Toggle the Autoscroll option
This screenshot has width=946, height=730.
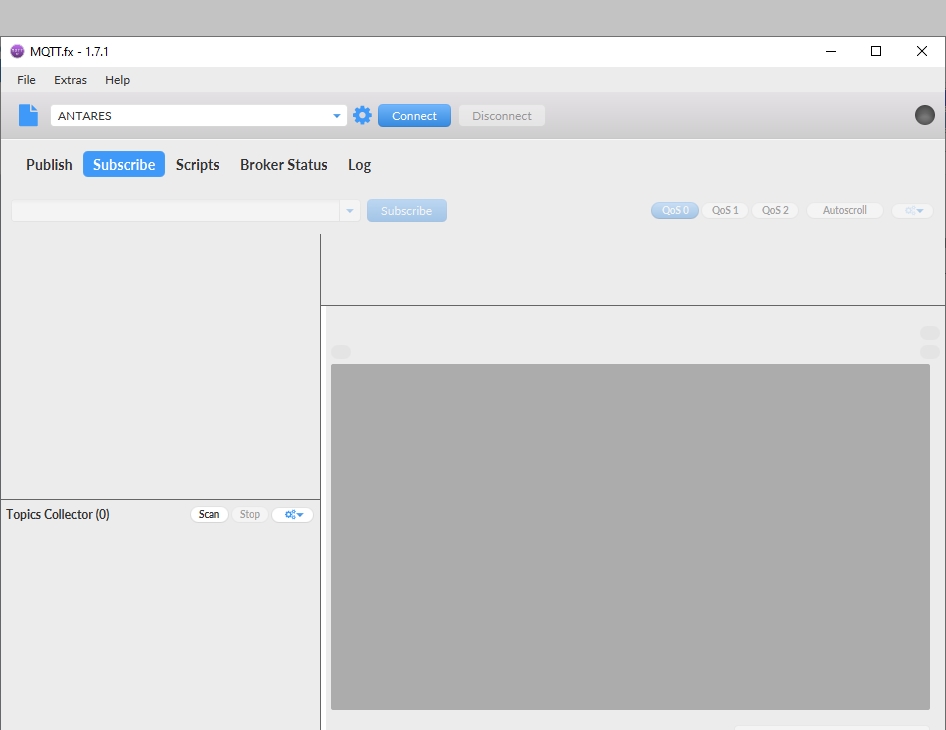[844, 211]
